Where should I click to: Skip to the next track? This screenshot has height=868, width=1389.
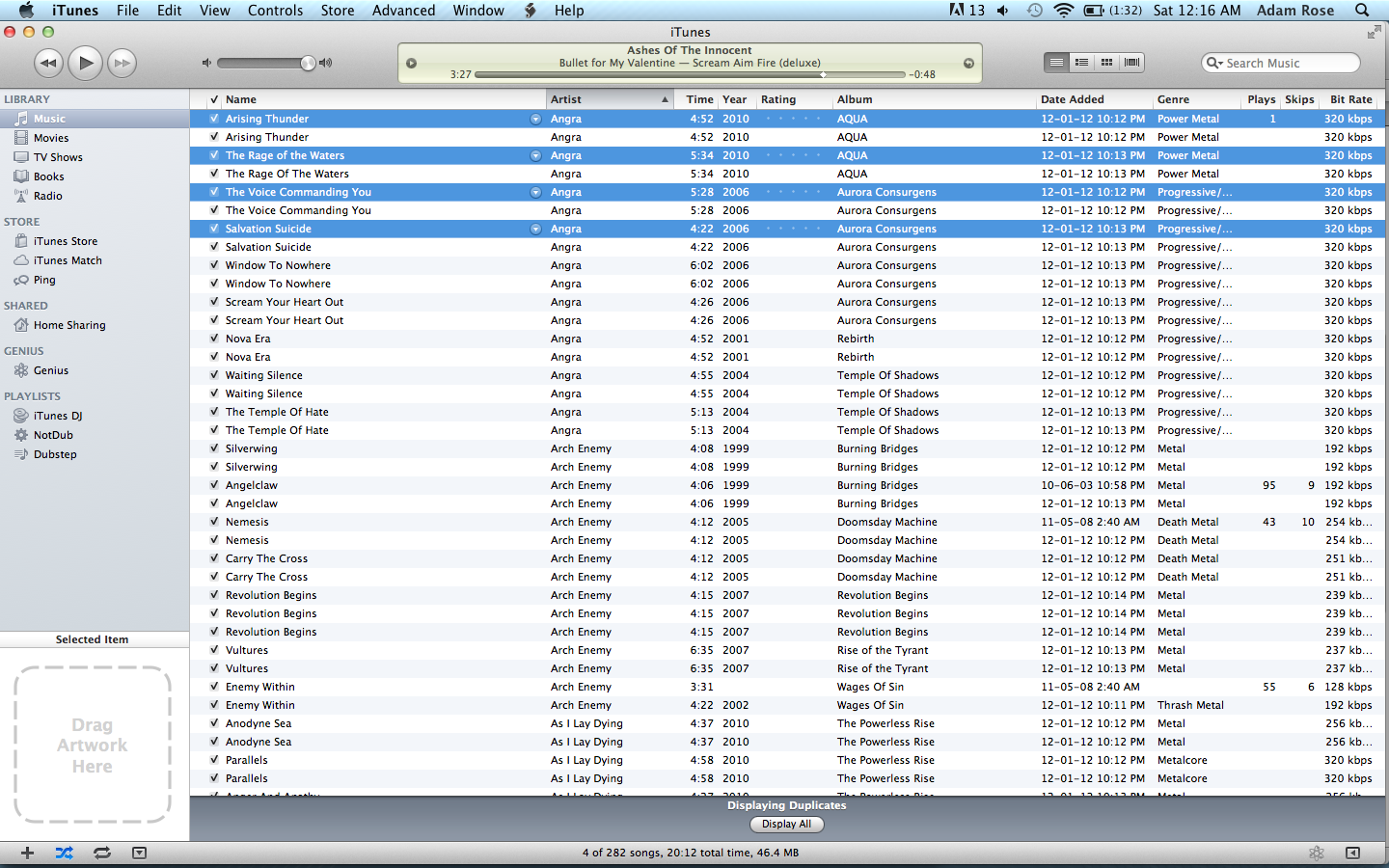(122, 64)
